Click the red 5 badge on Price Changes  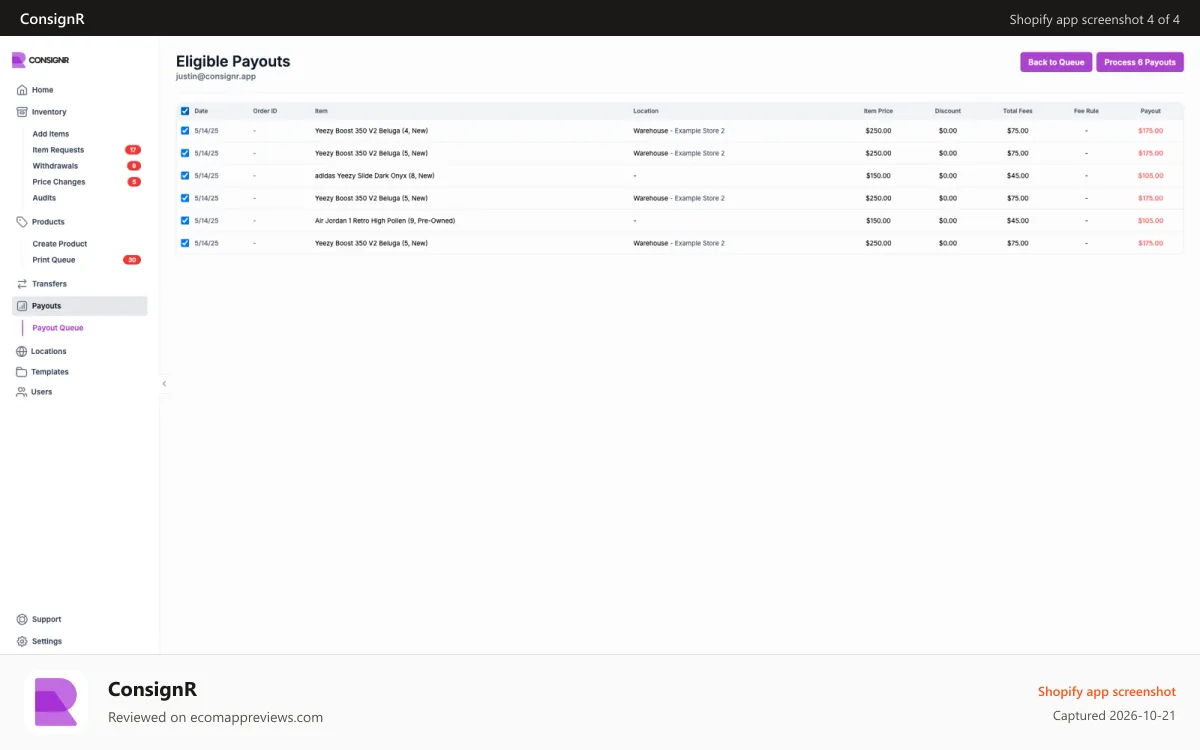[x=134, y=182]
